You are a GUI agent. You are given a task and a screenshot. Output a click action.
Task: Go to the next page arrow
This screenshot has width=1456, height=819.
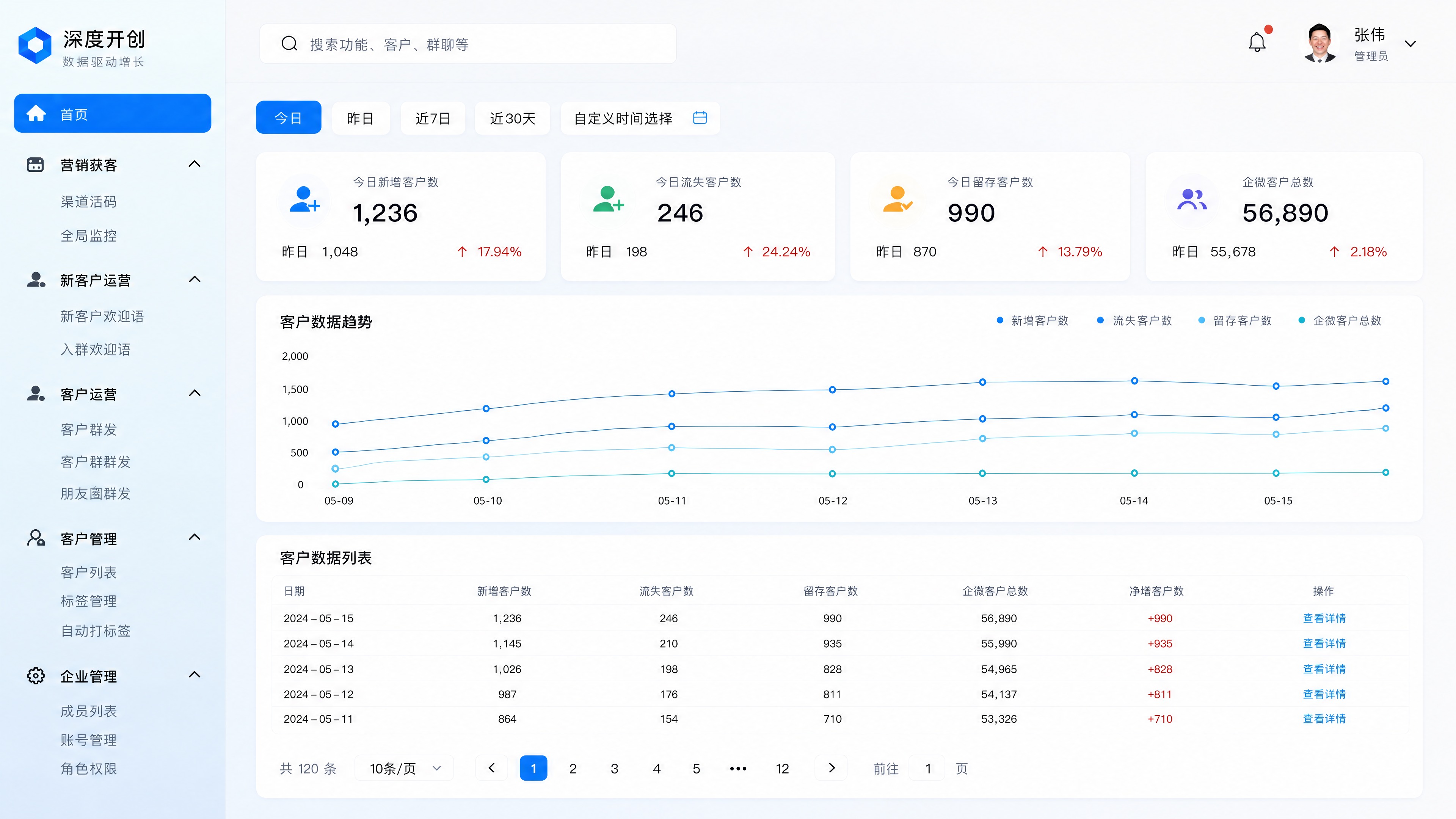click(832, 767)
